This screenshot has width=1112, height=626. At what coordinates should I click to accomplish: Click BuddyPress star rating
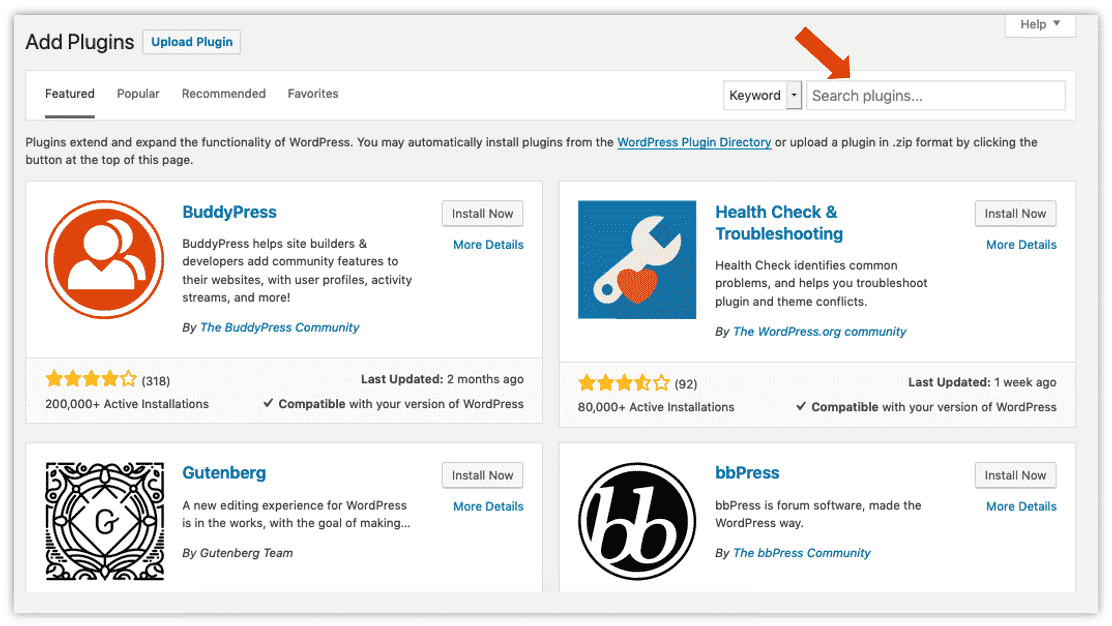[91, 379]
